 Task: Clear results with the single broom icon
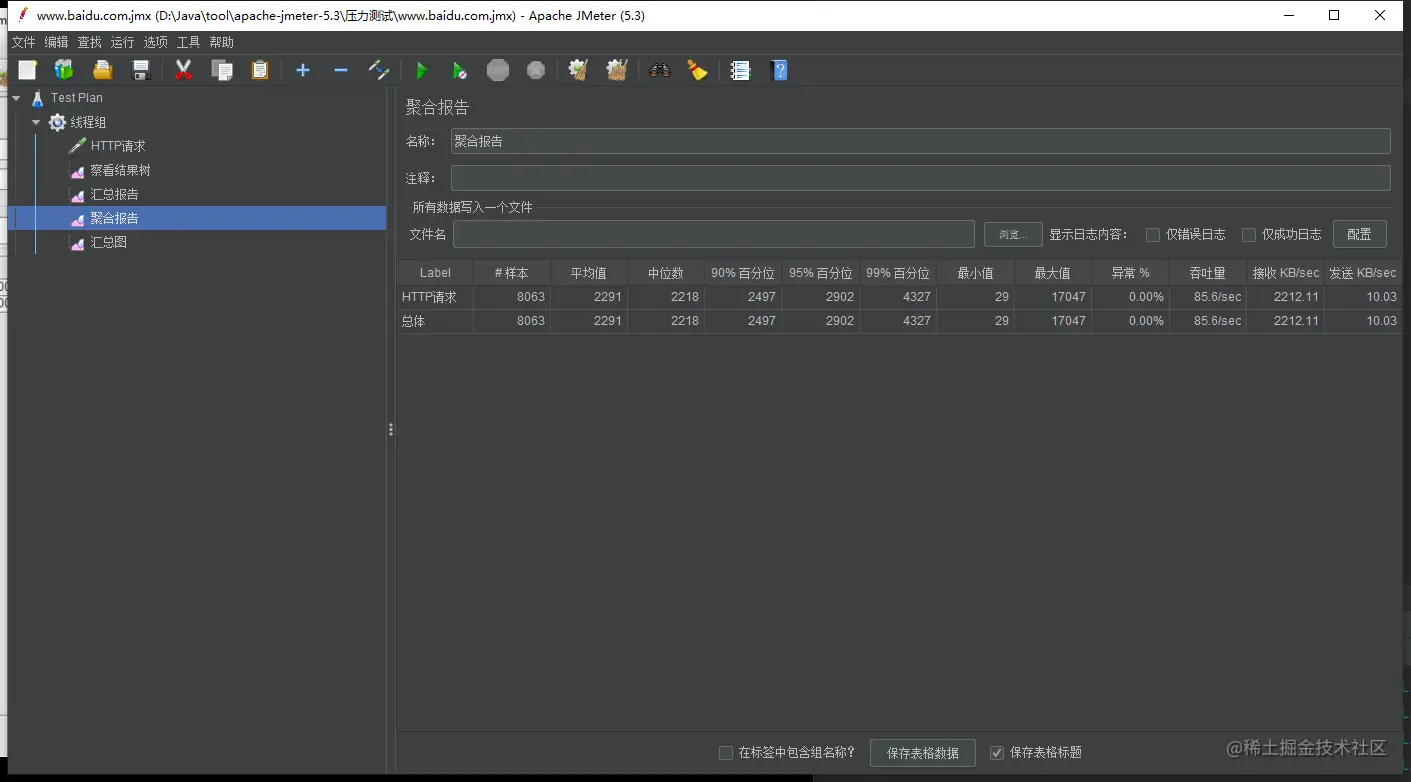[578, 70]
